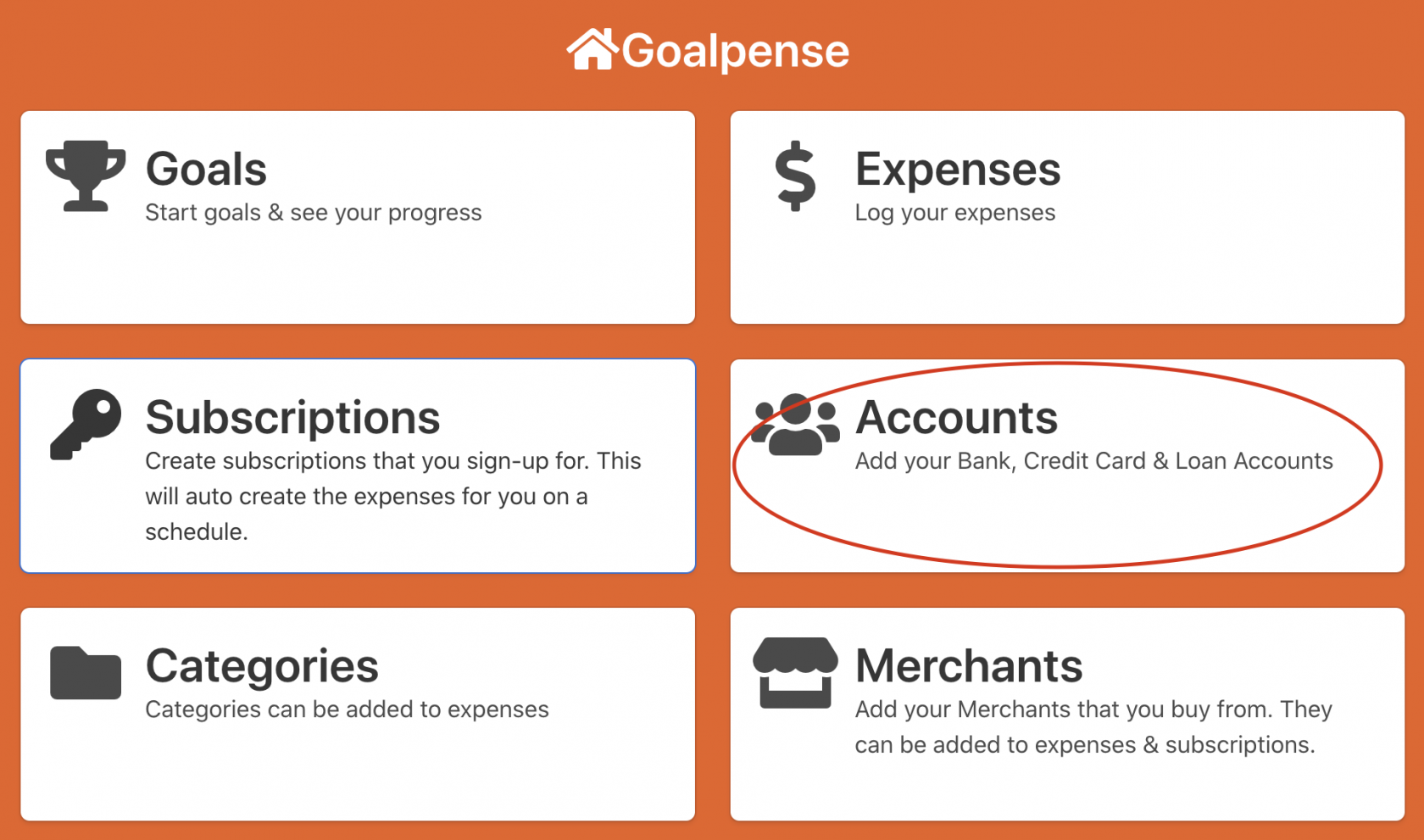Click the storefront icon for Merchants
This screenshot has width=1424, height=840.
point(795,673)
